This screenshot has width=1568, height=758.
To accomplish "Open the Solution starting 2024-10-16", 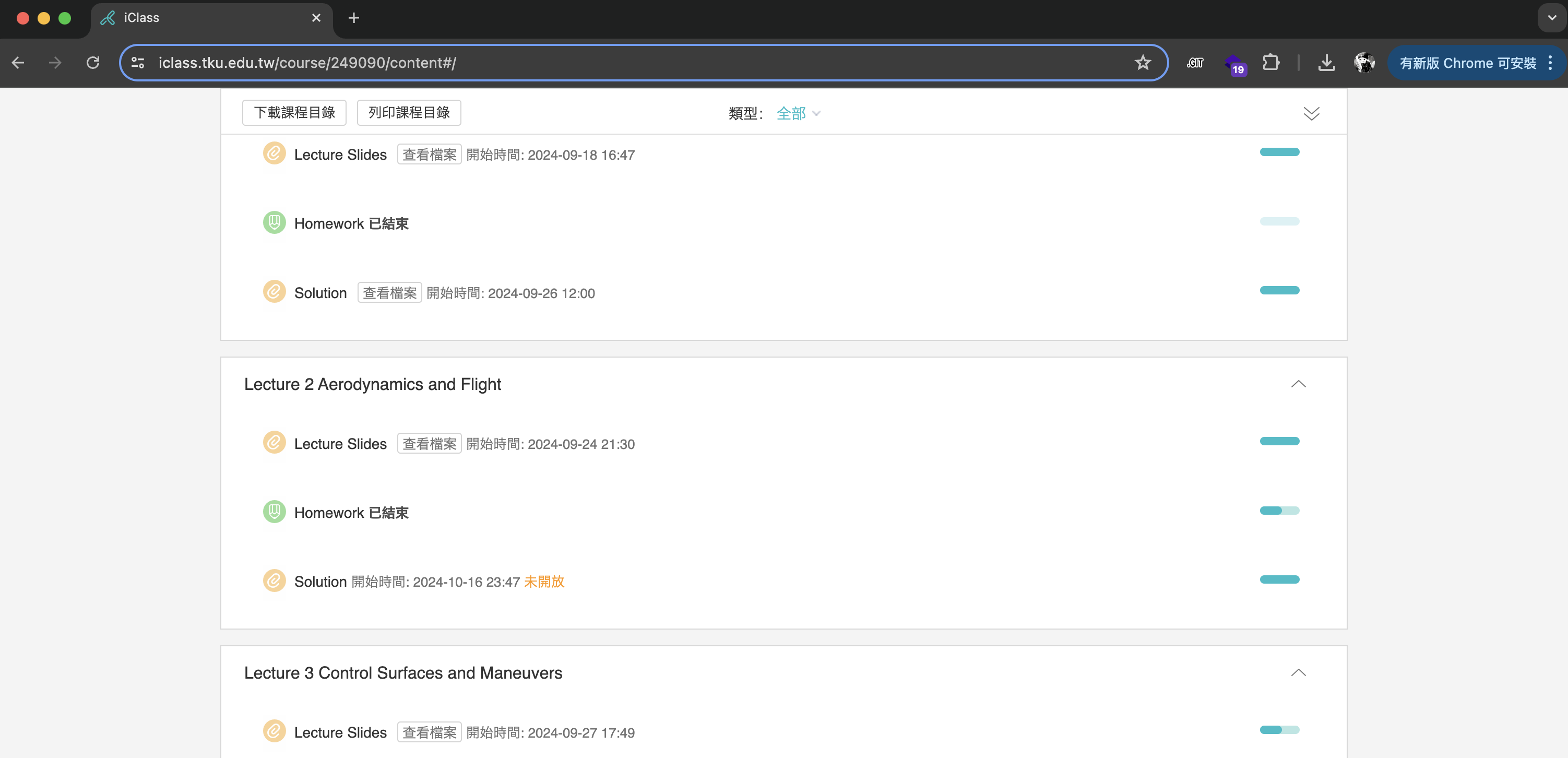I will coord(320,582).
